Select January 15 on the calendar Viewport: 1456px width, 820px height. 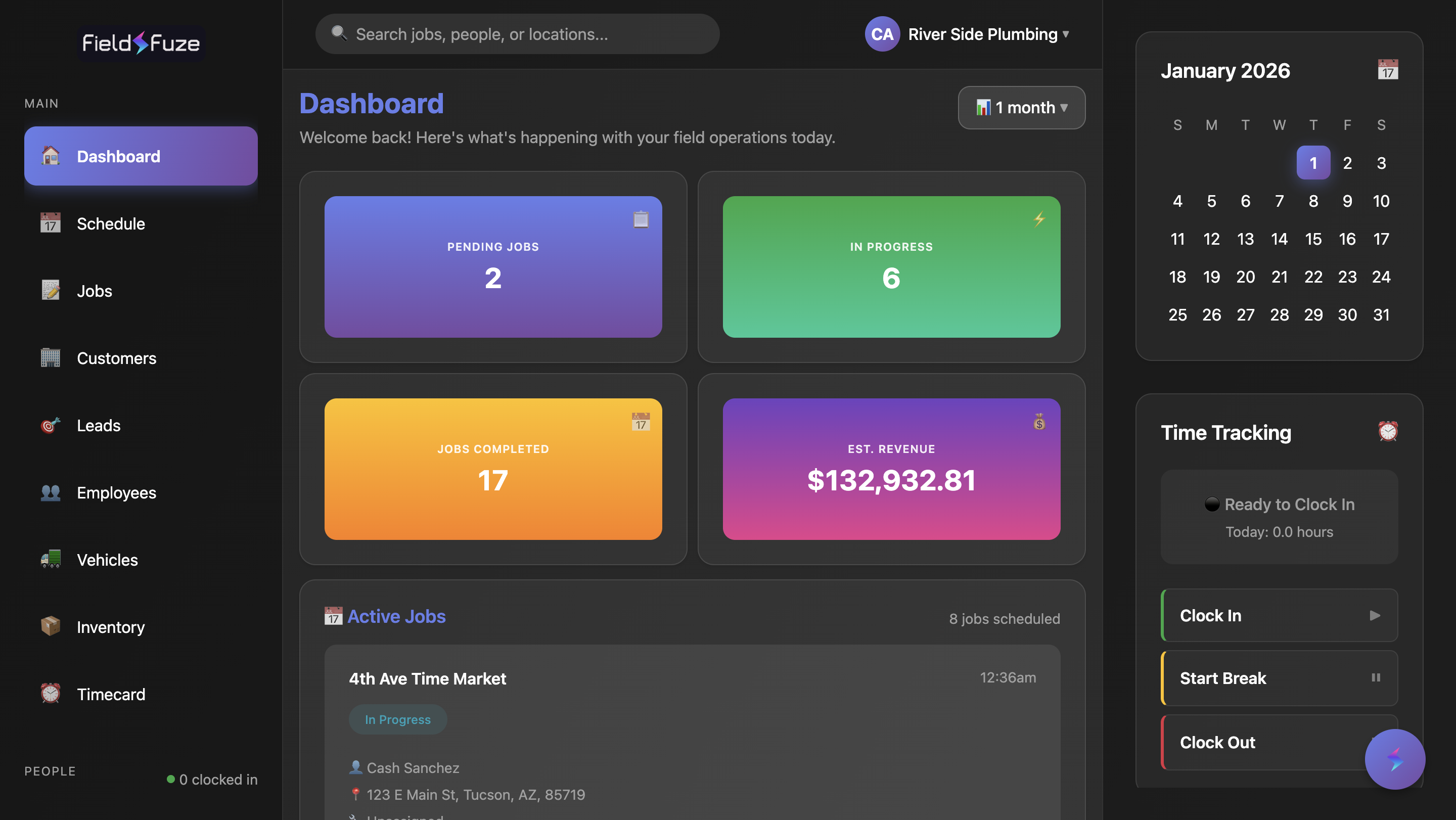click(x=1313, y=239)
